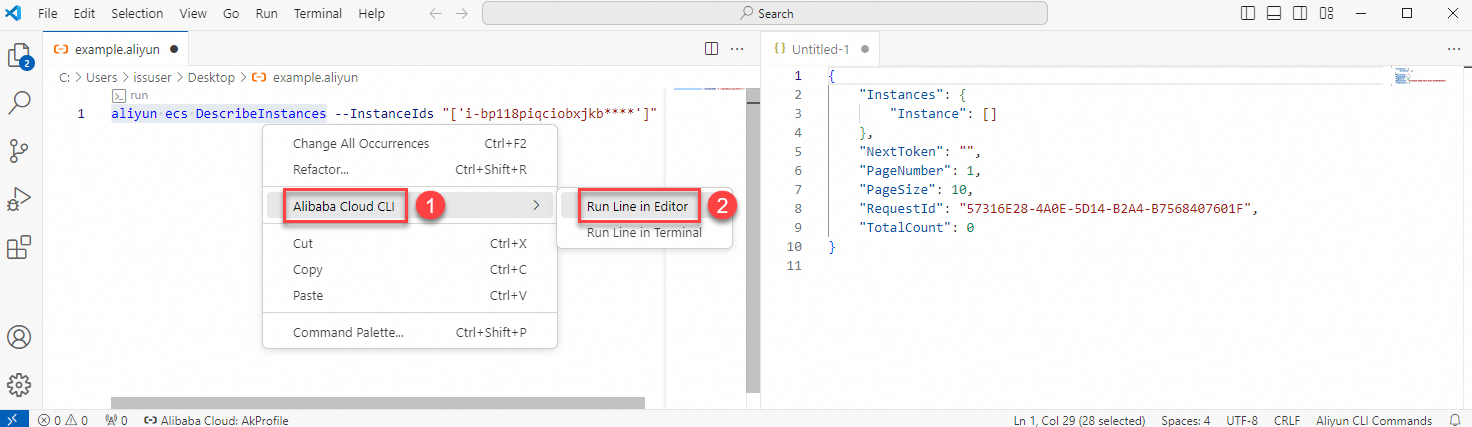
Task: Click the Search command center box
Action: click(765, 14)
